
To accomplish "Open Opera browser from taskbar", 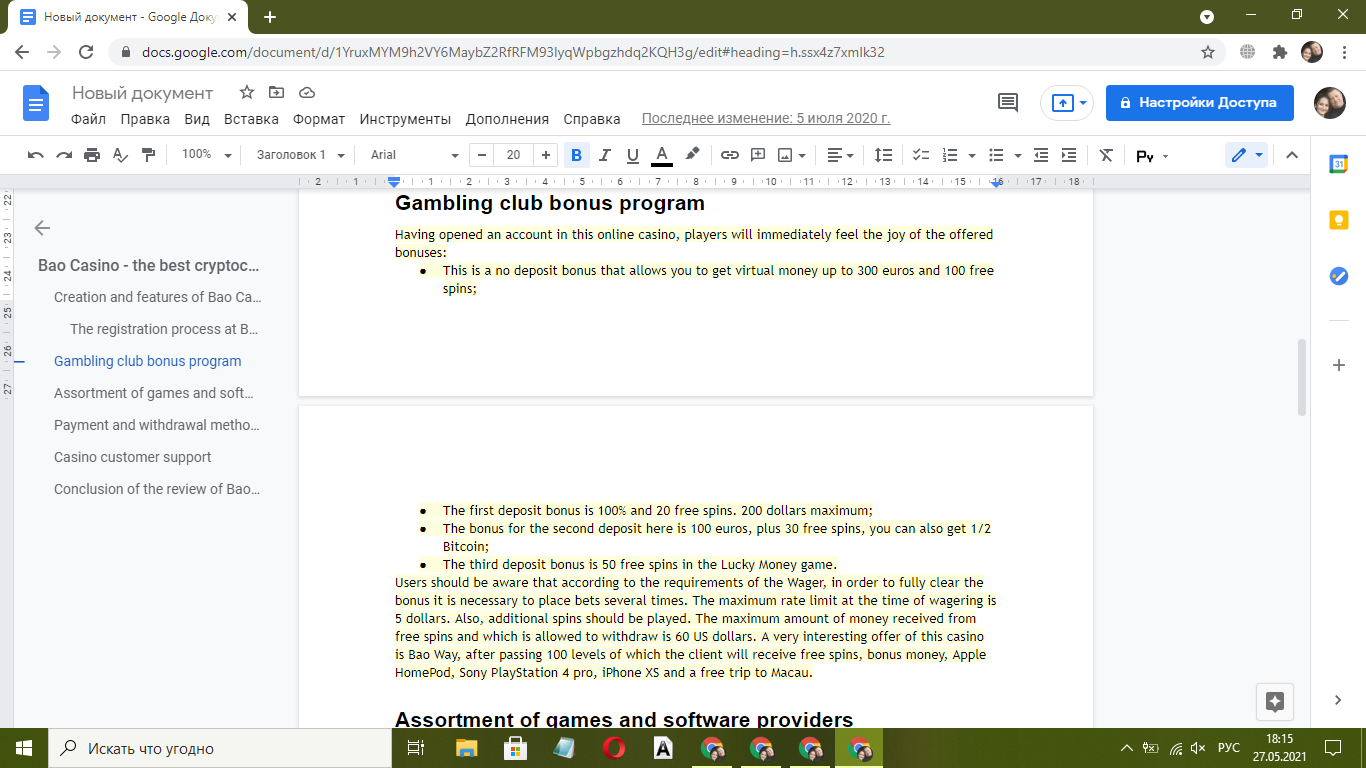I will (x=614, y=748).
